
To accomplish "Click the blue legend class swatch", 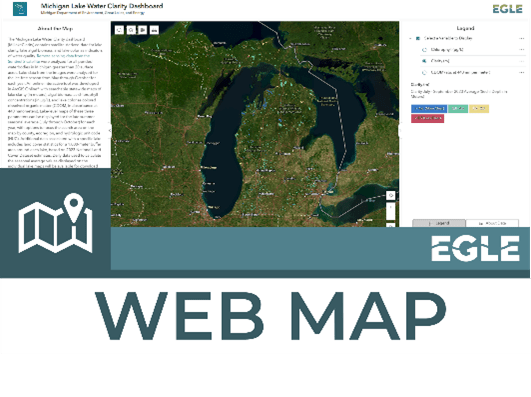I will [429, 108].
